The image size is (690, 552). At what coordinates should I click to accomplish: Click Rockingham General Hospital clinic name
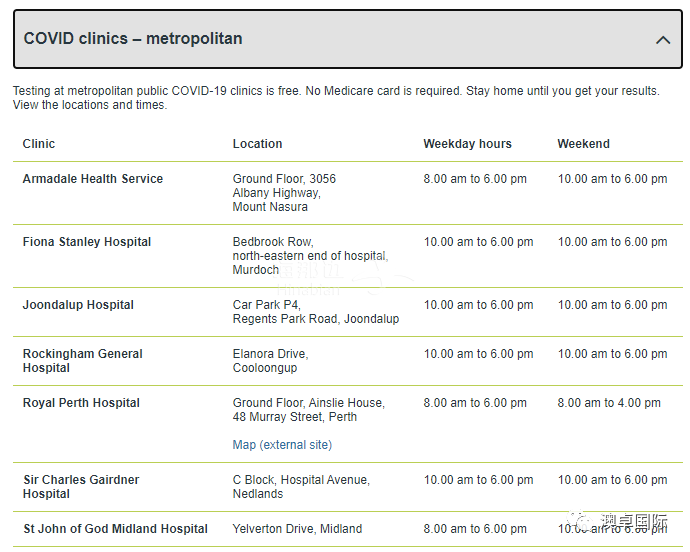[83, 361]
